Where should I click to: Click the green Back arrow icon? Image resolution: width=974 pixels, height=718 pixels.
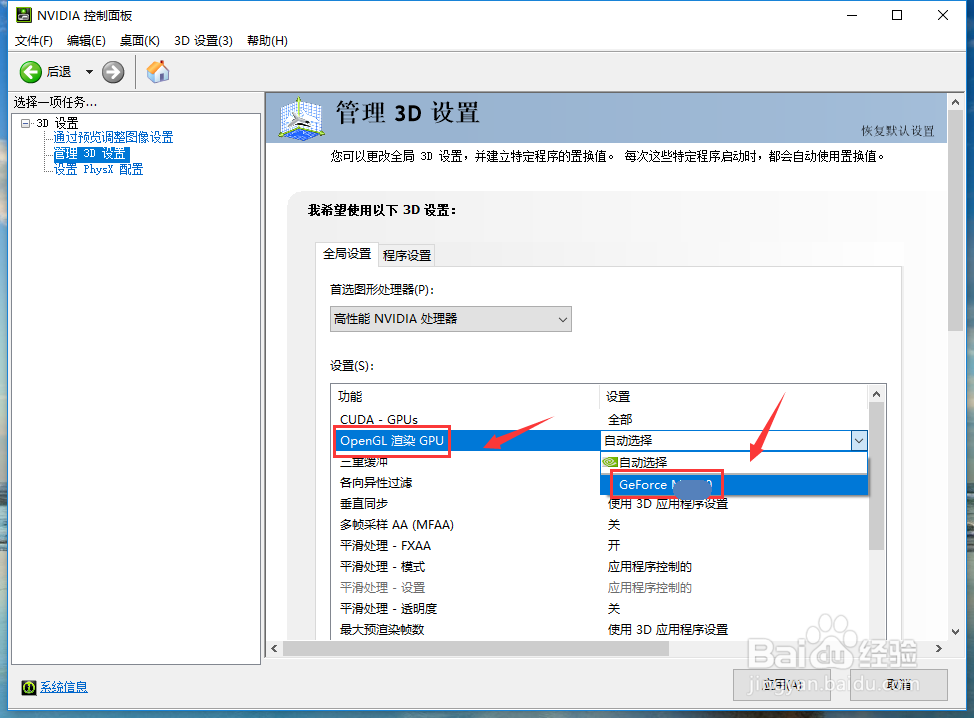coord(30,72)
